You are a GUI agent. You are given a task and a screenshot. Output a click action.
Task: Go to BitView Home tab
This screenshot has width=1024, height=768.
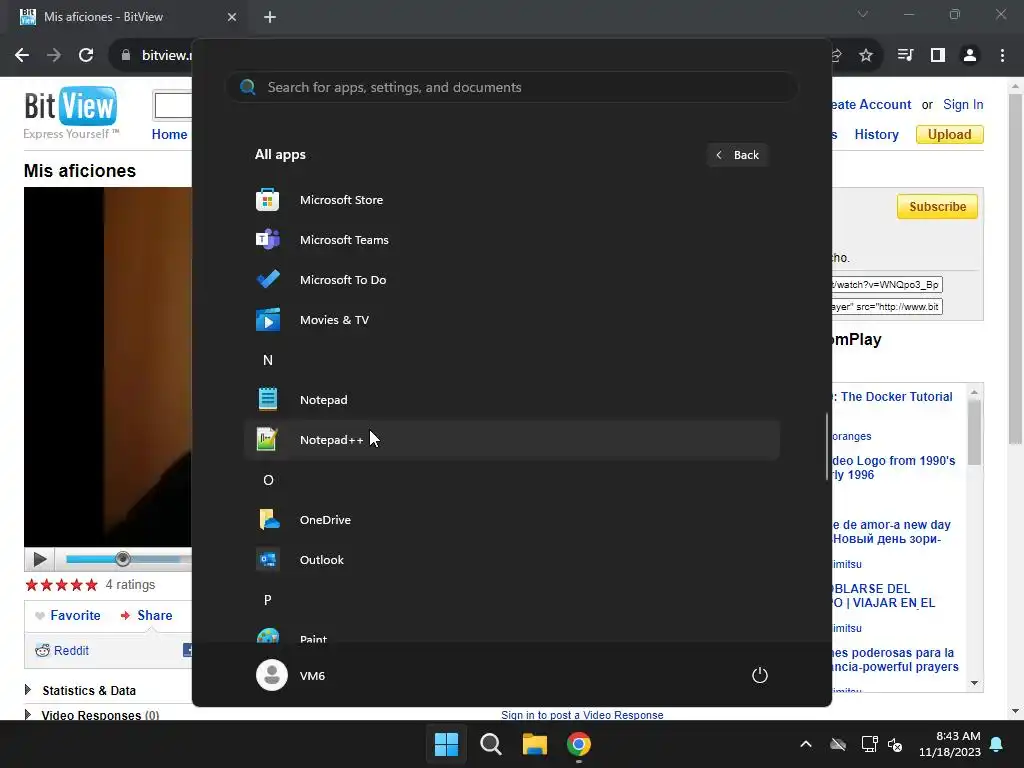coord(169,135)
